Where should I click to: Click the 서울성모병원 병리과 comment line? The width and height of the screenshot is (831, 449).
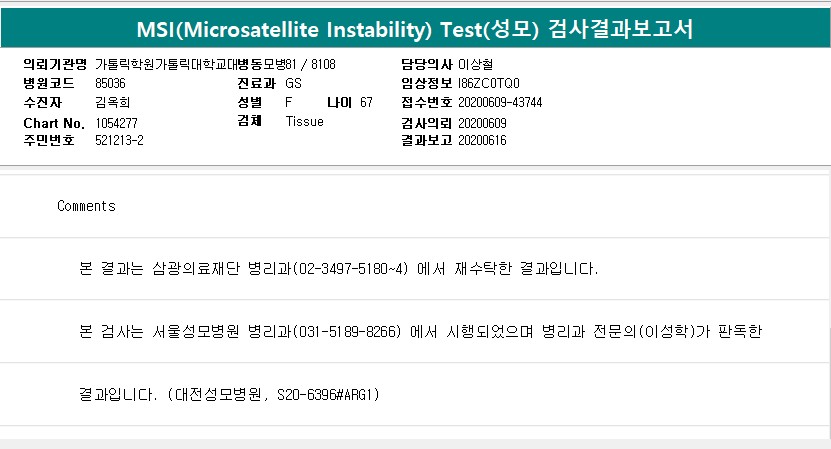point(420,331)
